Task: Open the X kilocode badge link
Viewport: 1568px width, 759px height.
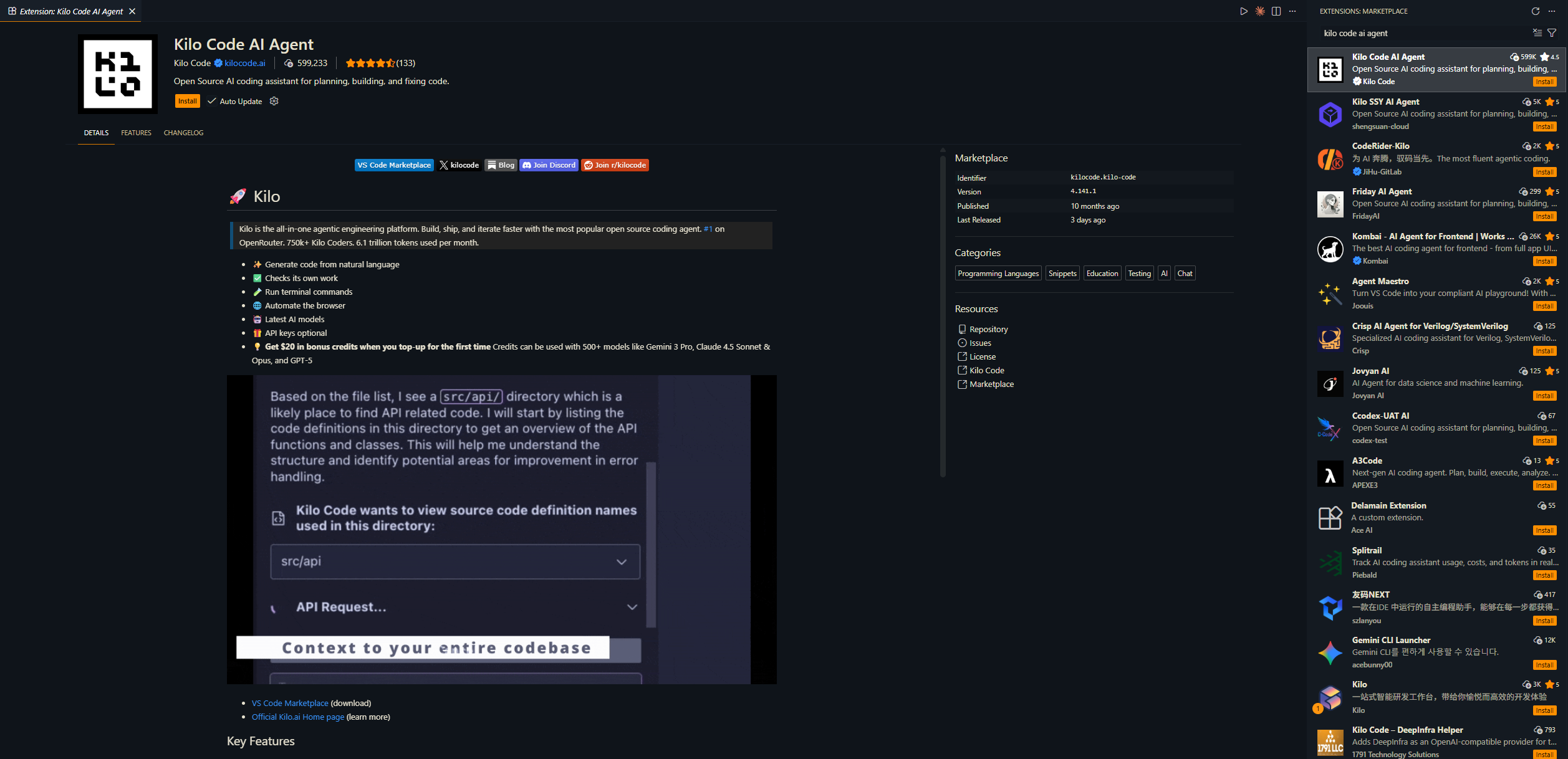Action: coord(459,165)
